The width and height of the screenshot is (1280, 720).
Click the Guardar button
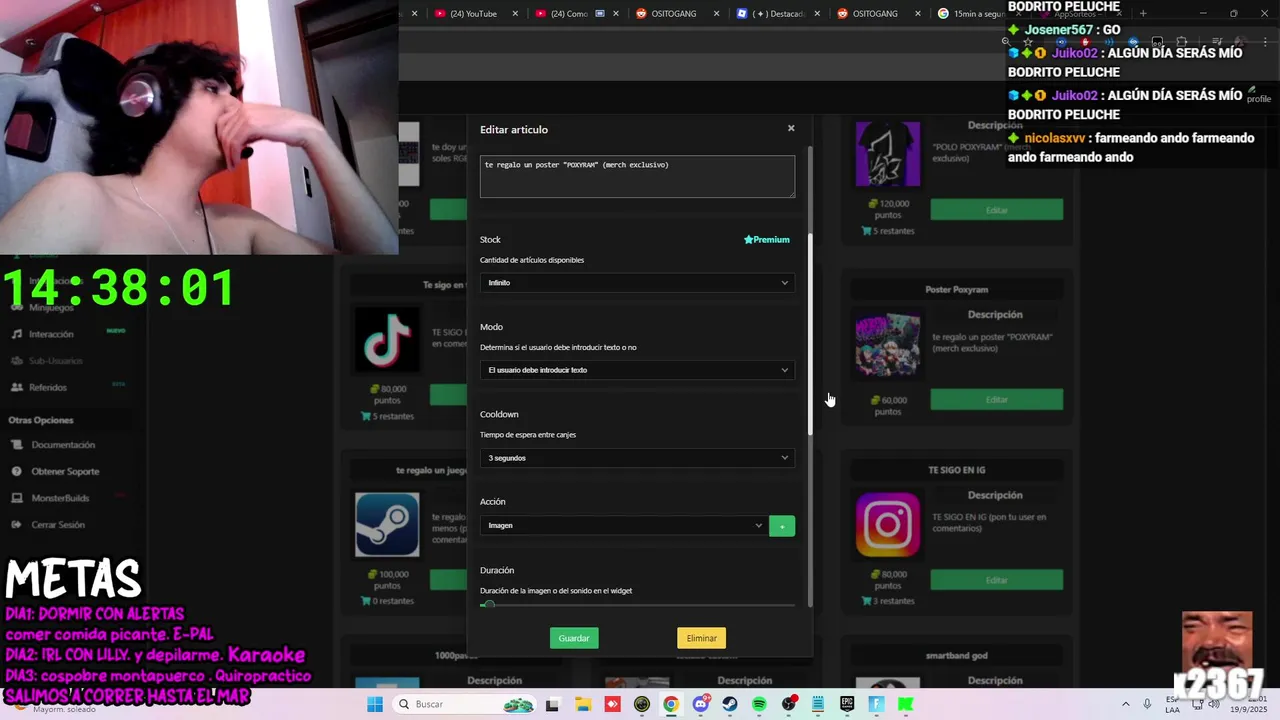(574, 638)
